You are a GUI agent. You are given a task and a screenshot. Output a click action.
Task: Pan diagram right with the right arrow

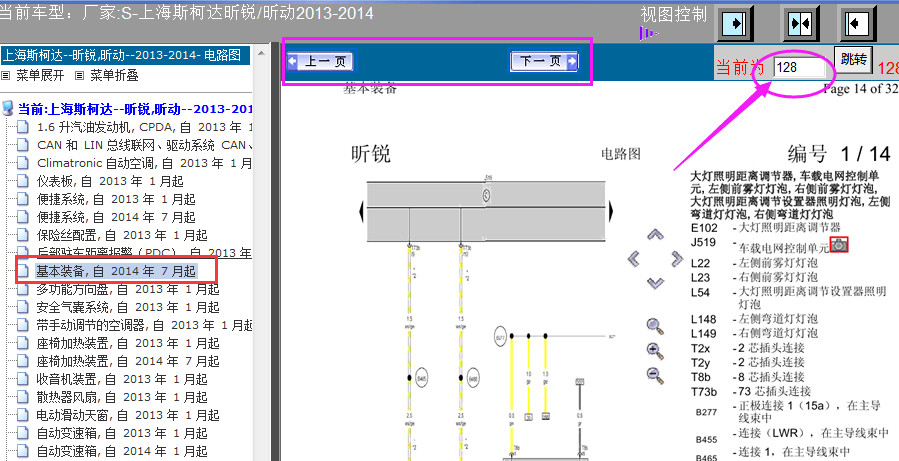pos(677,259)
